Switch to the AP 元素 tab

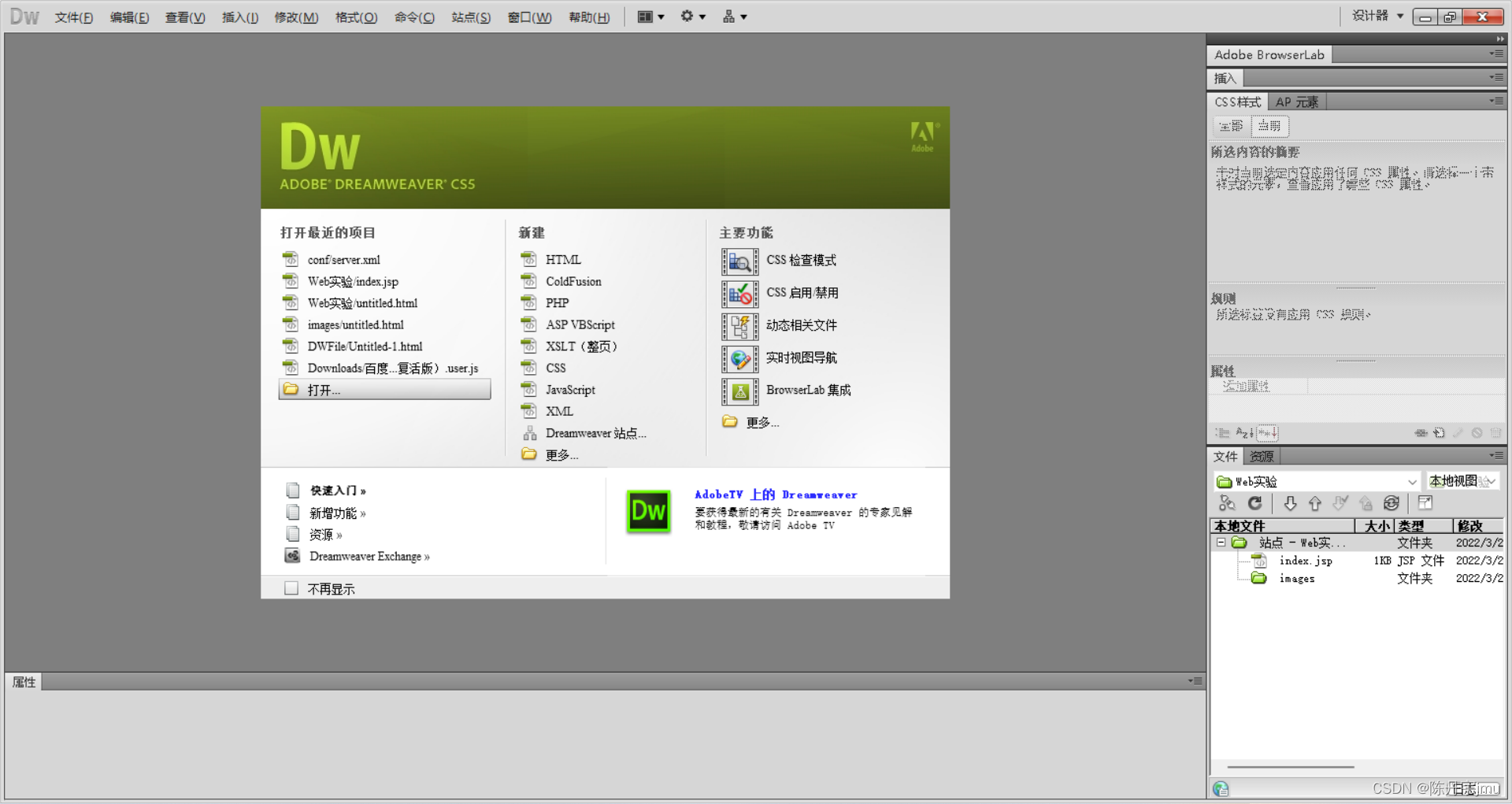(x=1297, y=102)
